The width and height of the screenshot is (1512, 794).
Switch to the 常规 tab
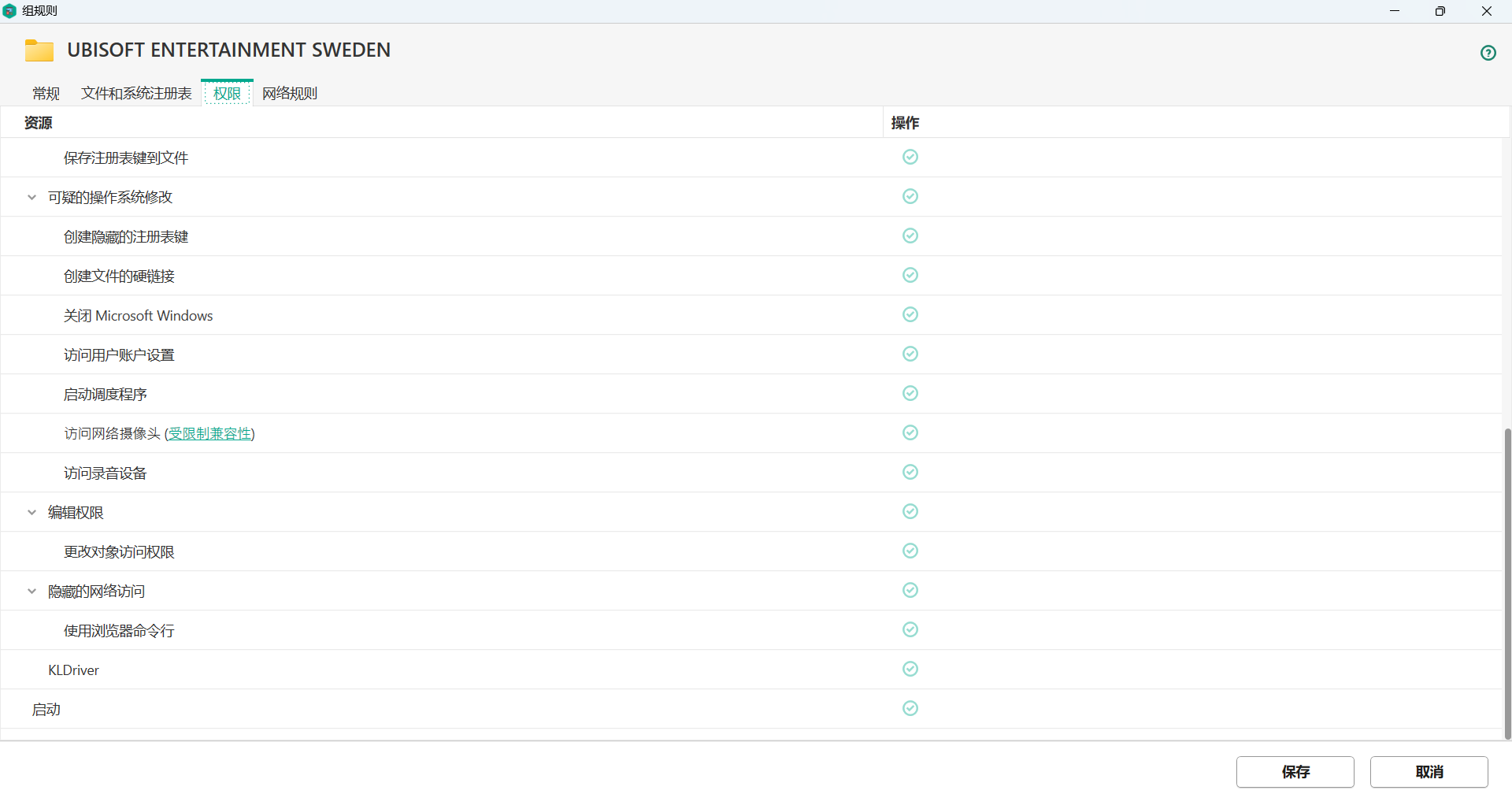(x=46, y=94)
